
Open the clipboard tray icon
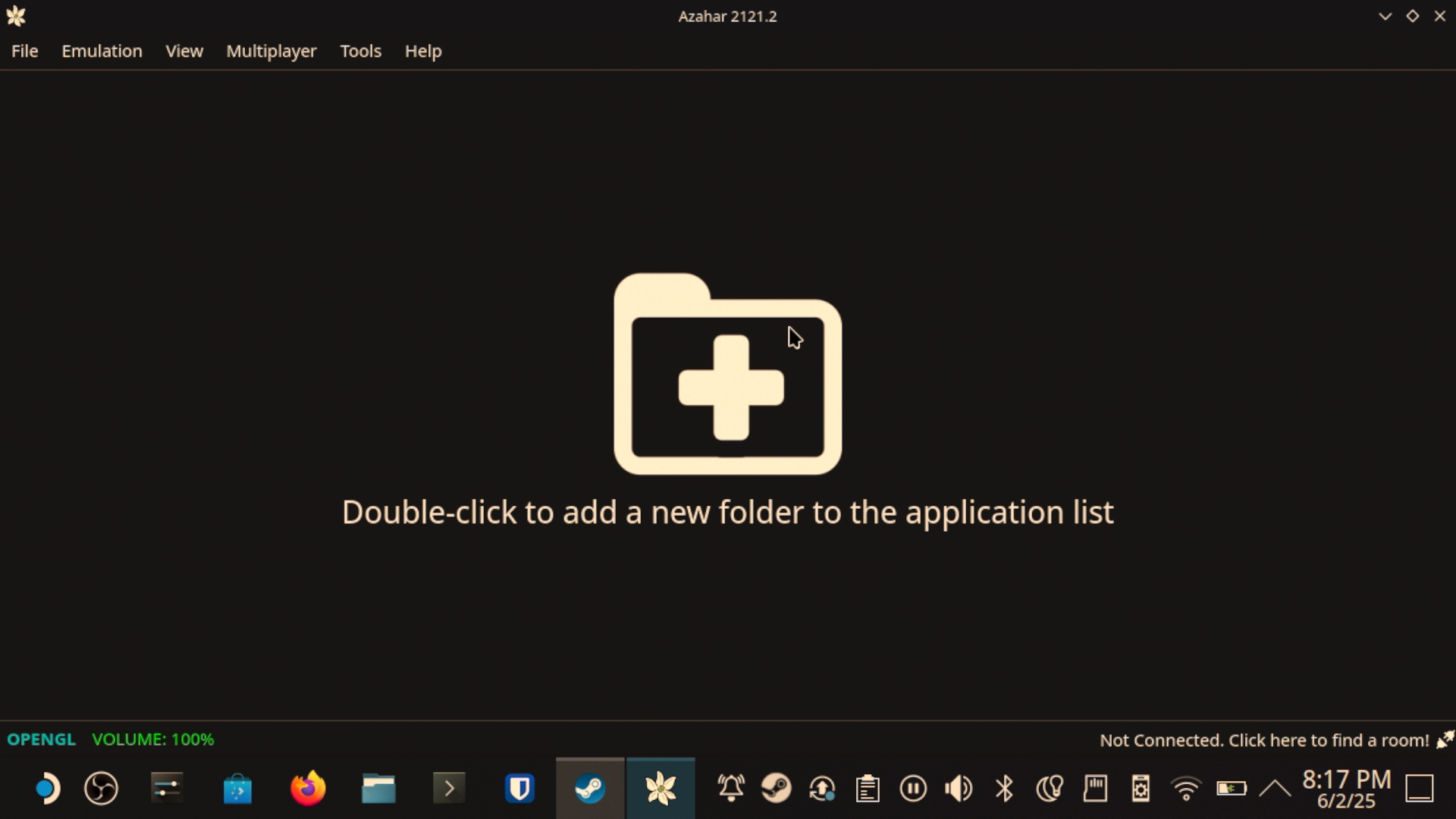tap(868, 789)
